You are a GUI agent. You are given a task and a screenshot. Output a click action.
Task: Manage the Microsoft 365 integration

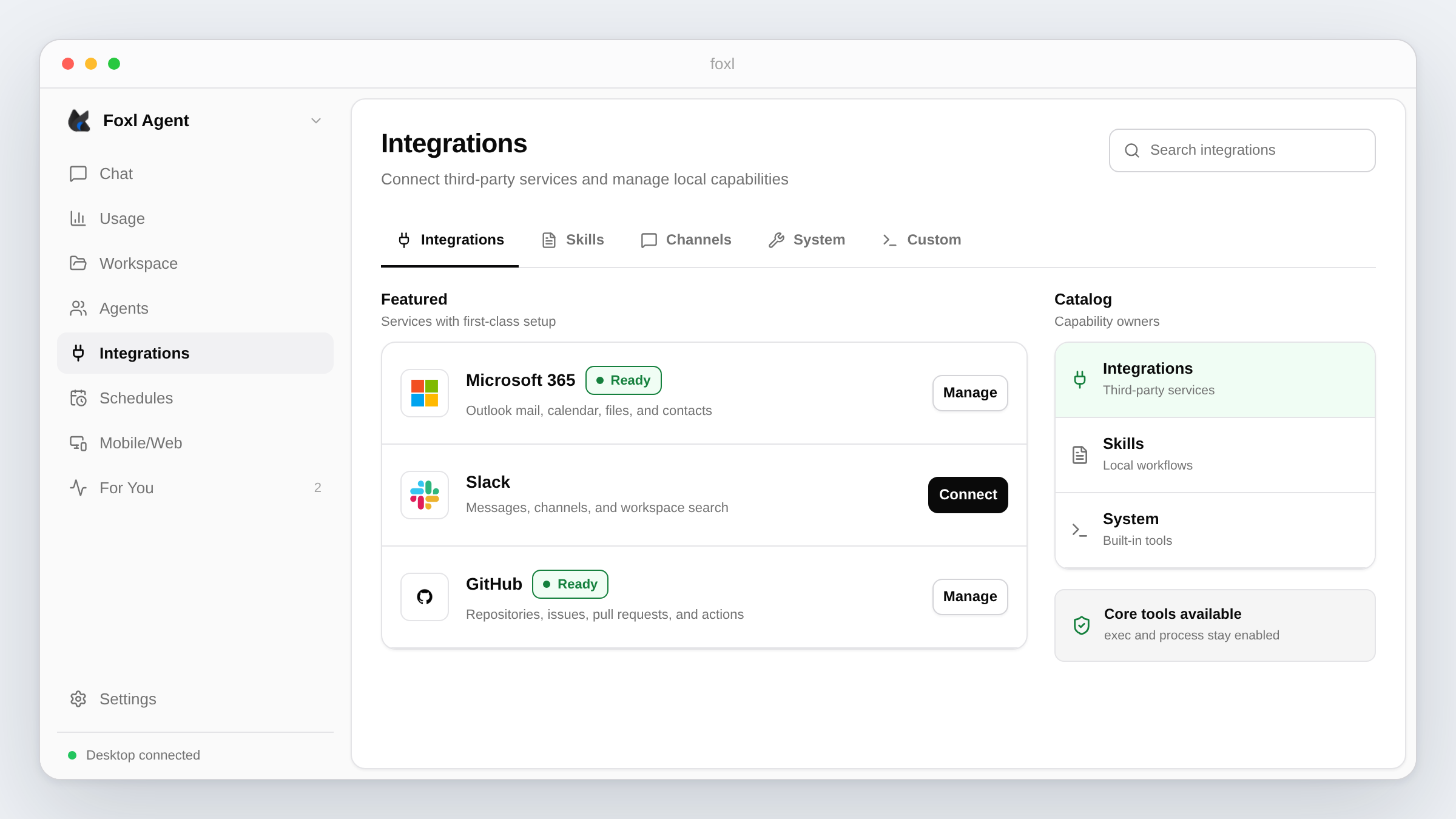(970, 393)
